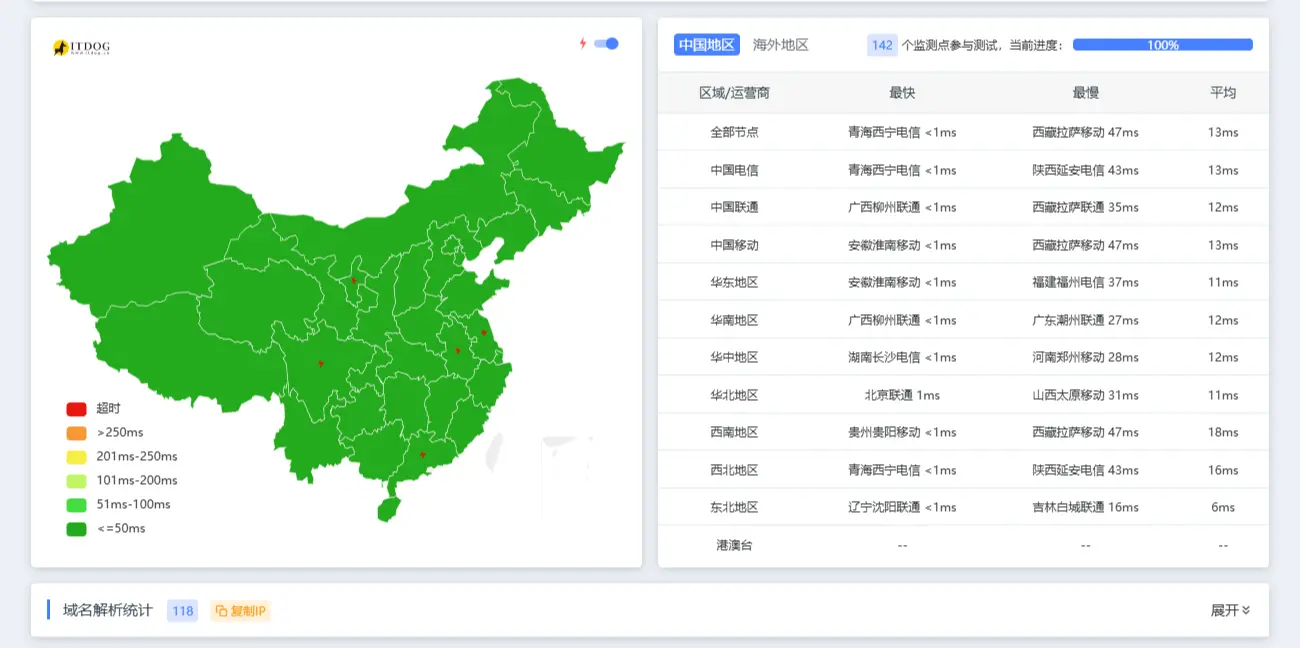
Task: Click the red marker in Shaanxi province
Action: (352, 281)
